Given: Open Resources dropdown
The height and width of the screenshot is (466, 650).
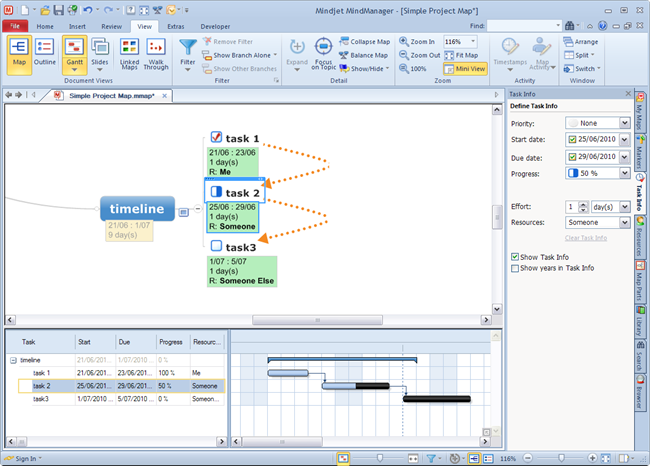Looking at the screenshot, I should 624,223.
